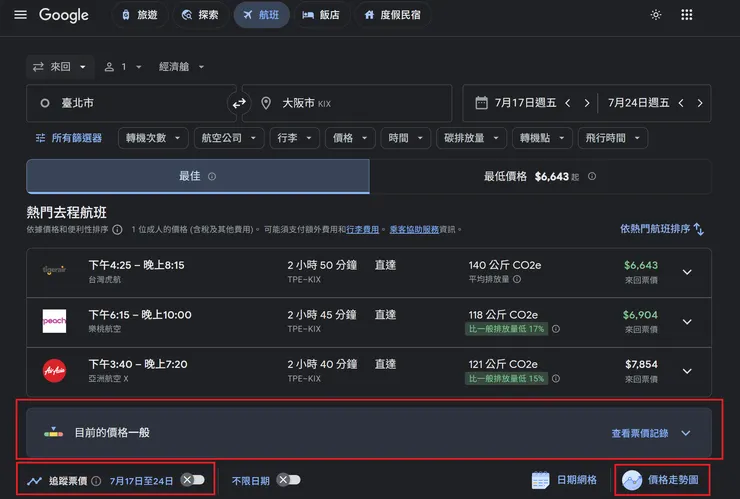Click the 大阪市 KIX destination field
This screenshot has width=740, height=499.
pos(347,103)
